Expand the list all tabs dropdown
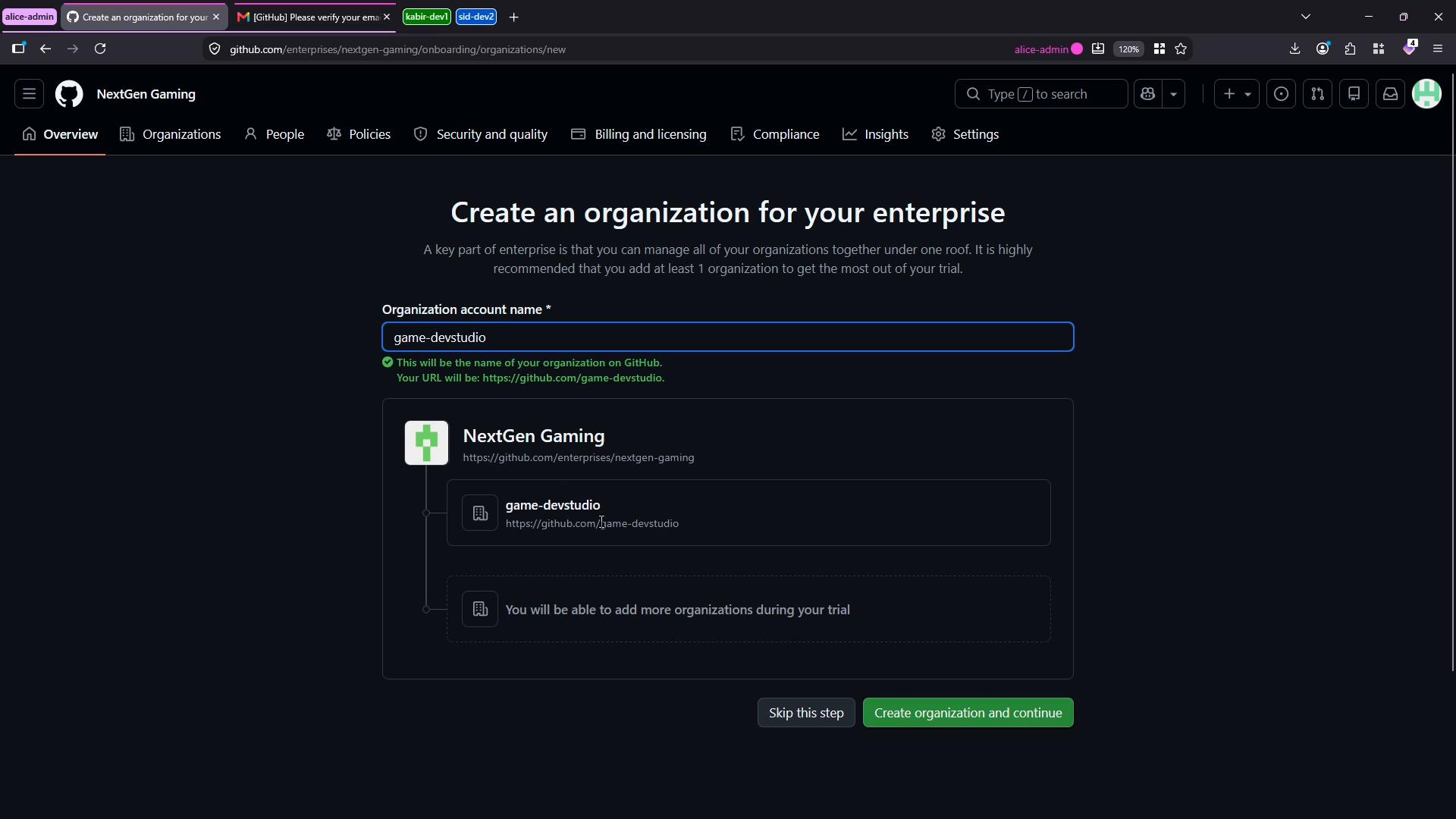Image resolution: width=1456 pixels, height=819 pixels. click(x=1306, y=17)
